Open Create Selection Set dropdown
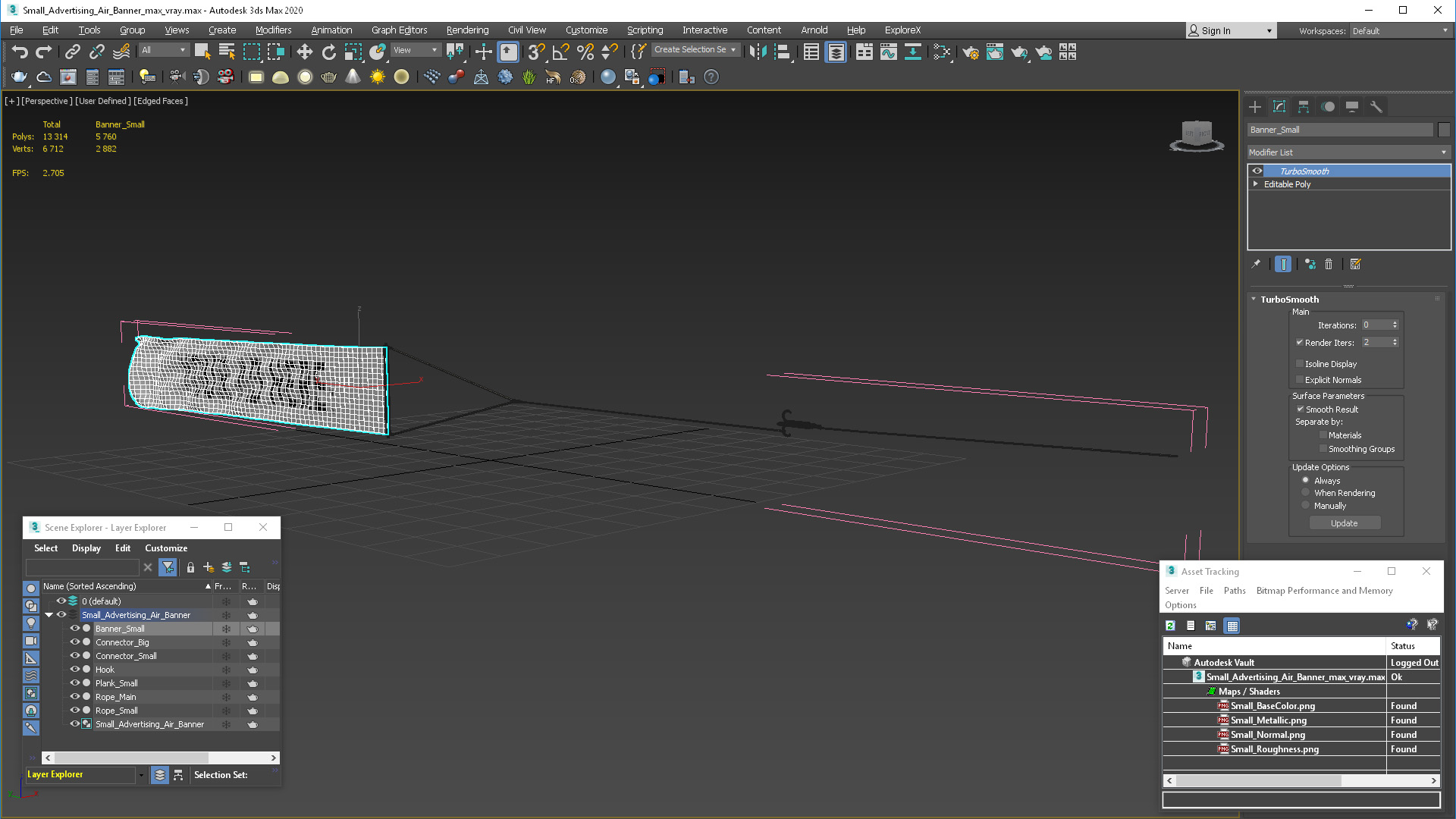Image resolution: width=1456 pixels, height=819 pixels. [x=695, y=49]
